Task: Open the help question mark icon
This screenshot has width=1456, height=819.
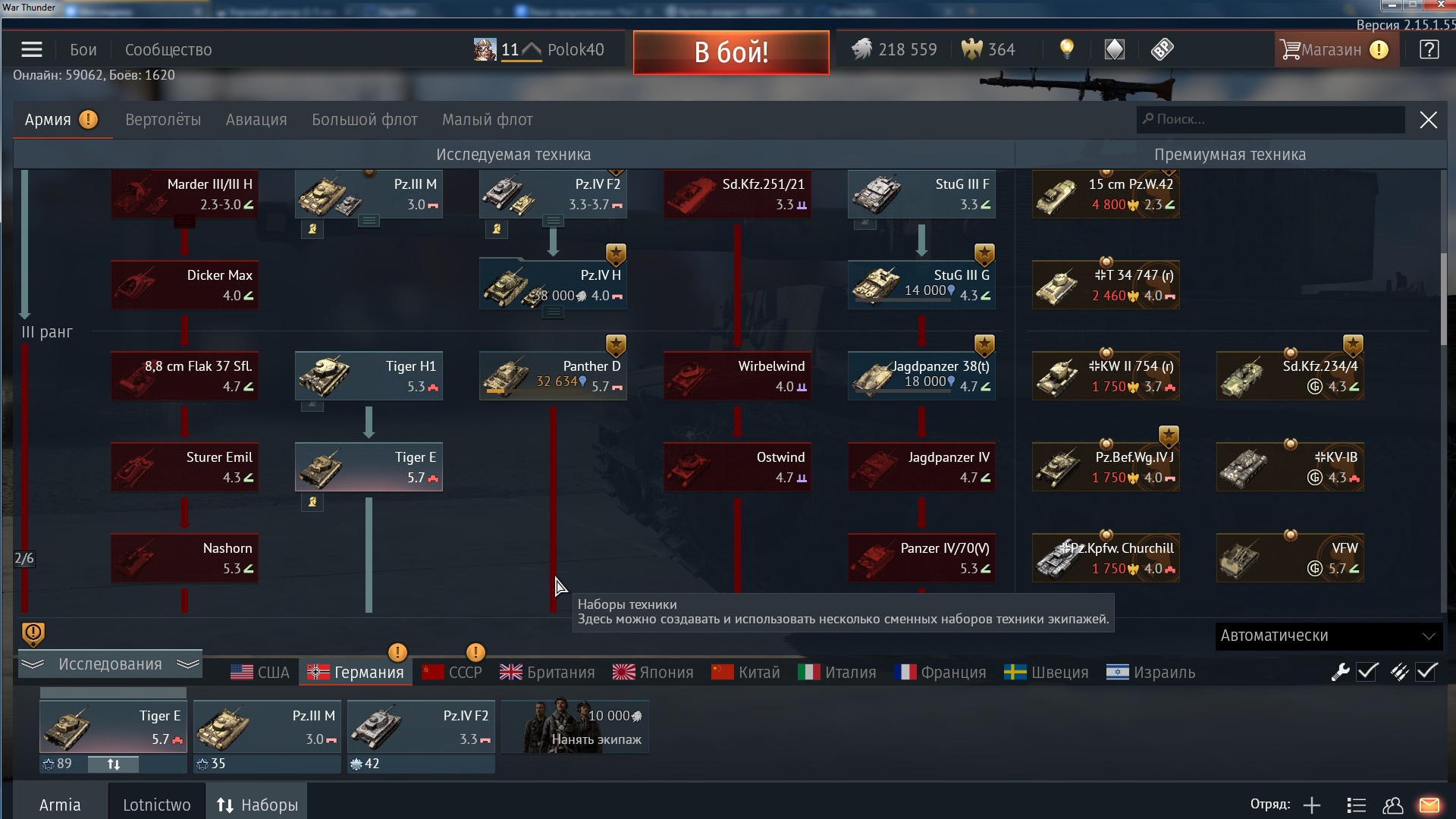Action: pyautogui.click(x=1429, y=50)
